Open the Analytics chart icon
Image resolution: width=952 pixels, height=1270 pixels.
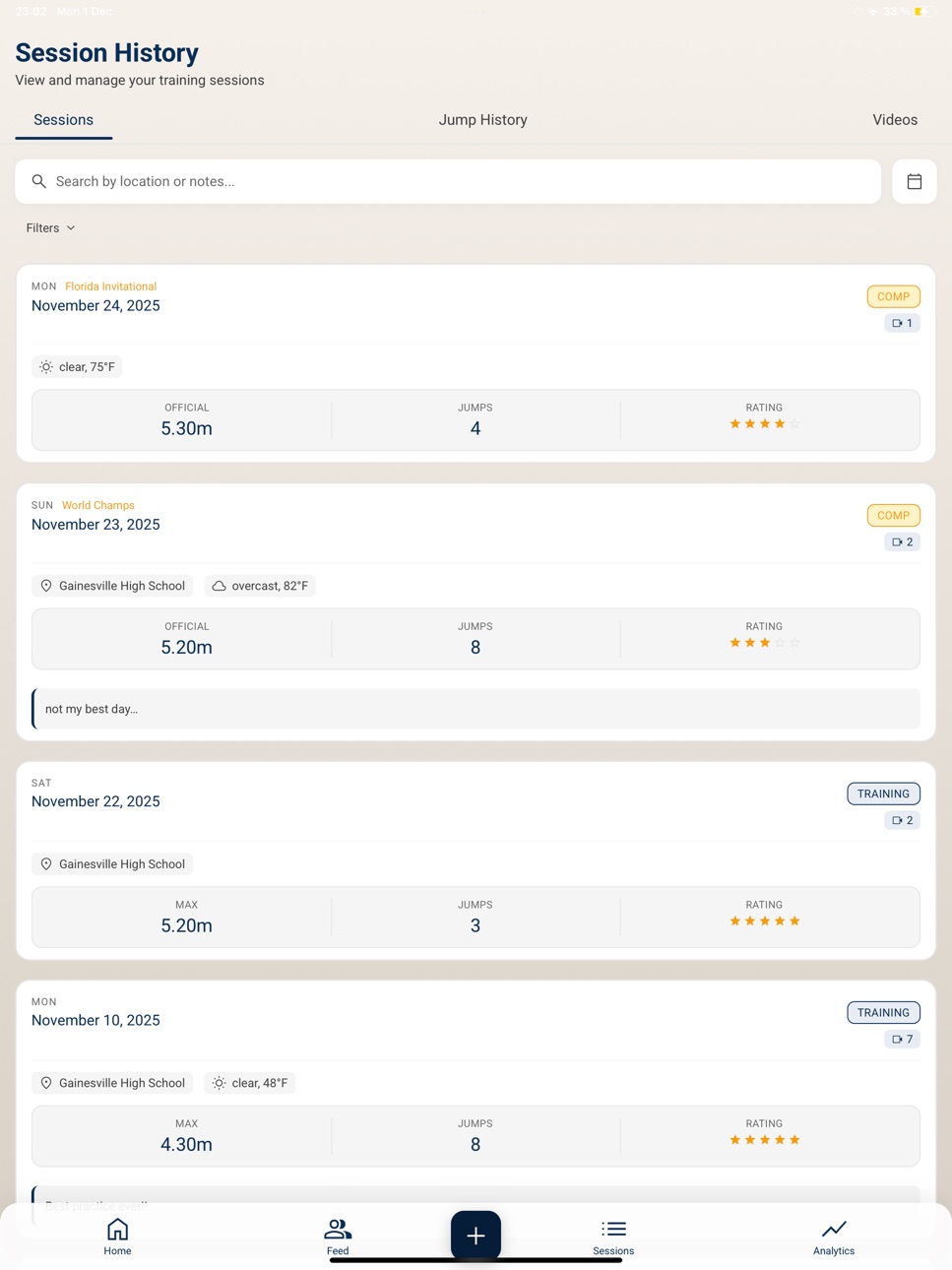(834, 1229)
